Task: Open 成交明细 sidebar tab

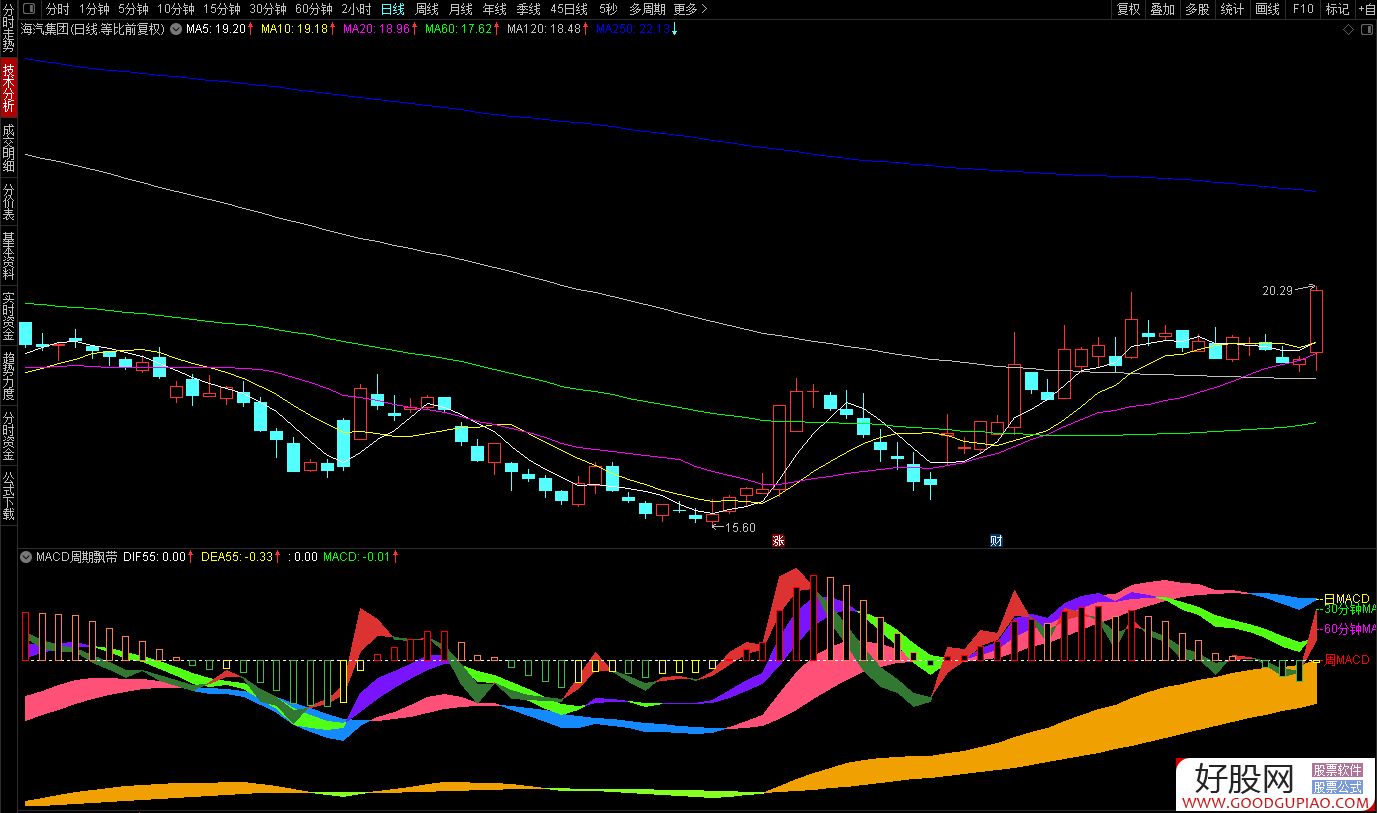Action: tap(8, 148)
